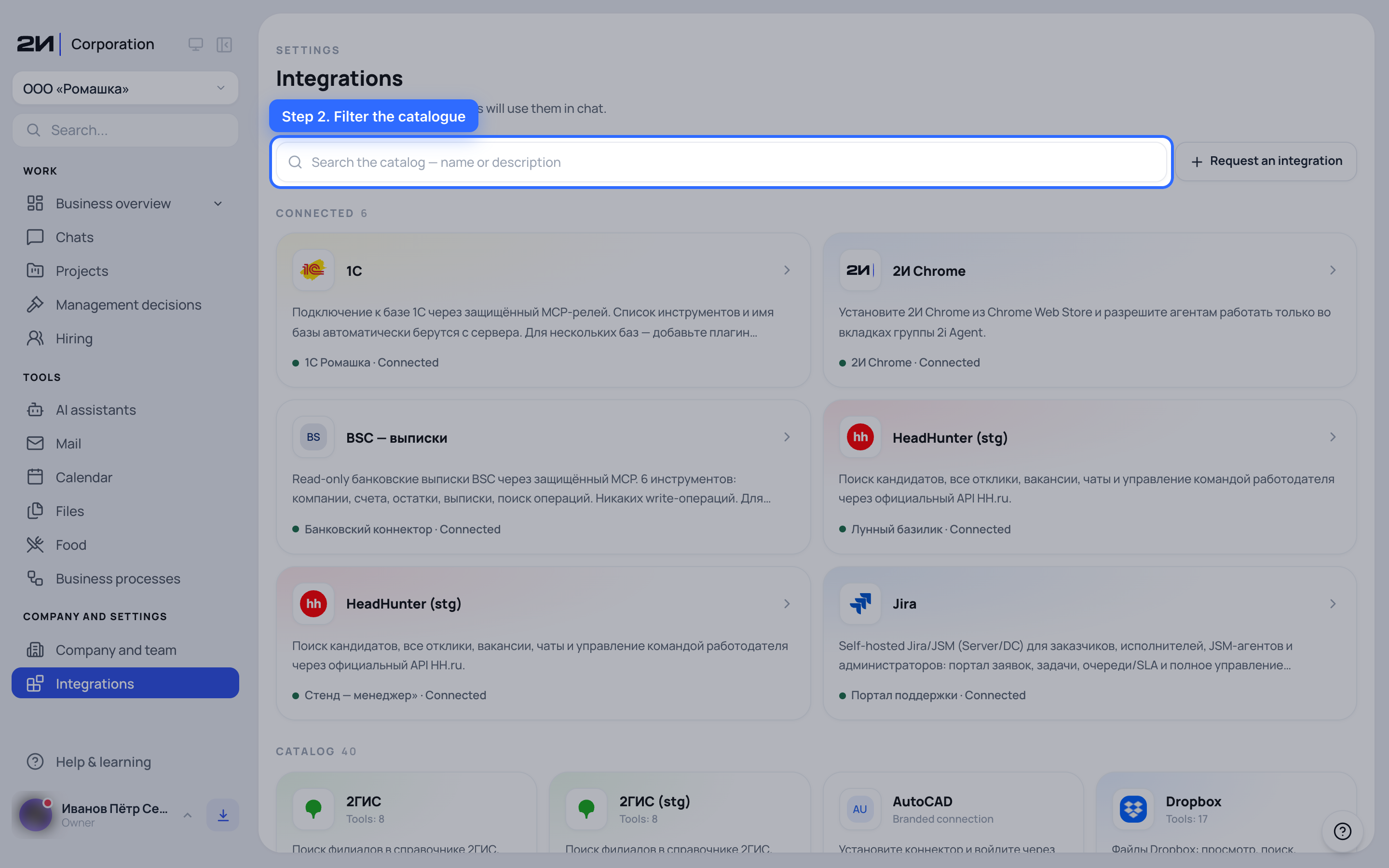
Task: Open Jira card via its chevron
Action: click(1333, 603)
